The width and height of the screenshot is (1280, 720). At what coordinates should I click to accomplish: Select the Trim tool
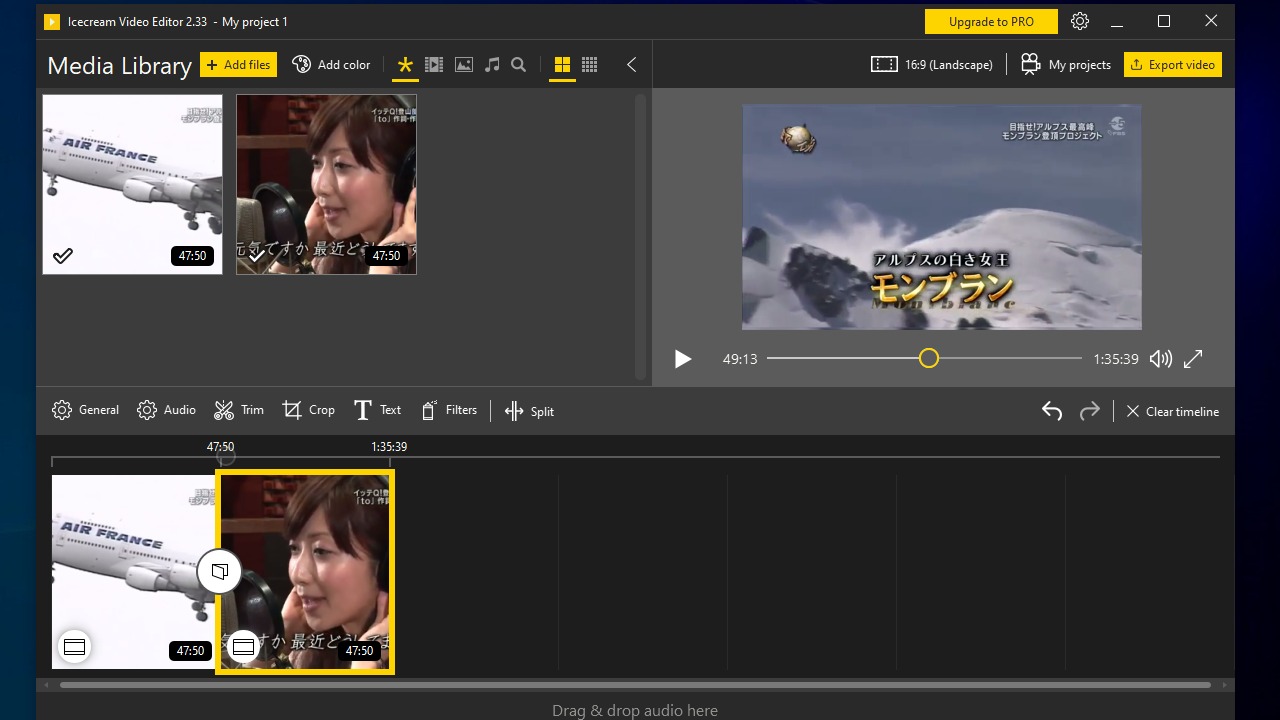coord(238,410)
